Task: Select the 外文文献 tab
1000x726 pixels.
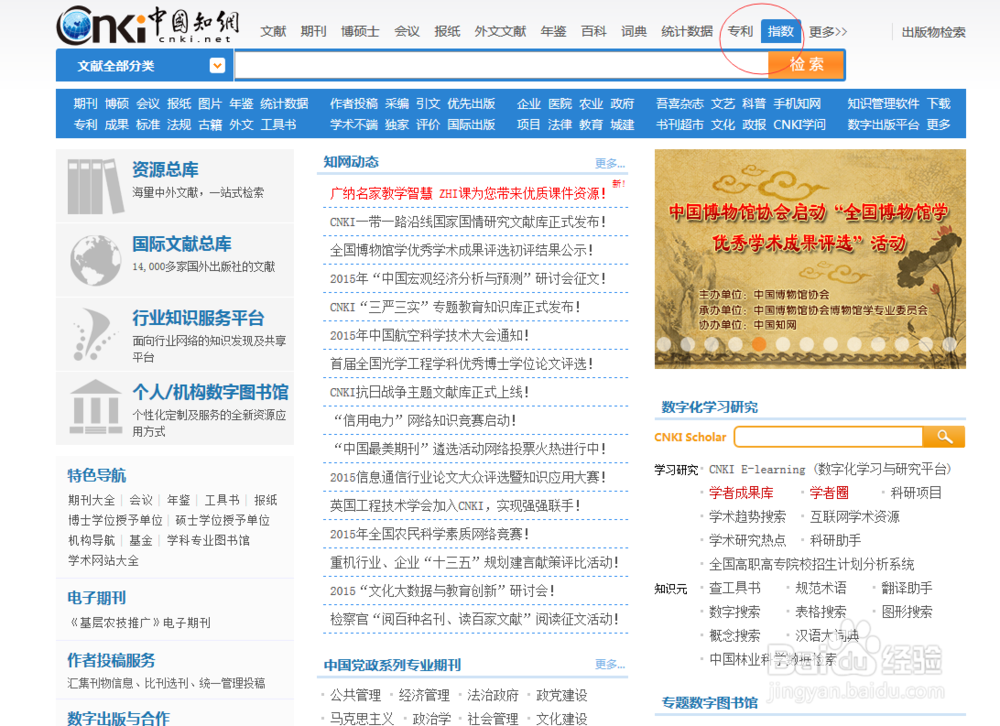Action: [x=500, y=31]
